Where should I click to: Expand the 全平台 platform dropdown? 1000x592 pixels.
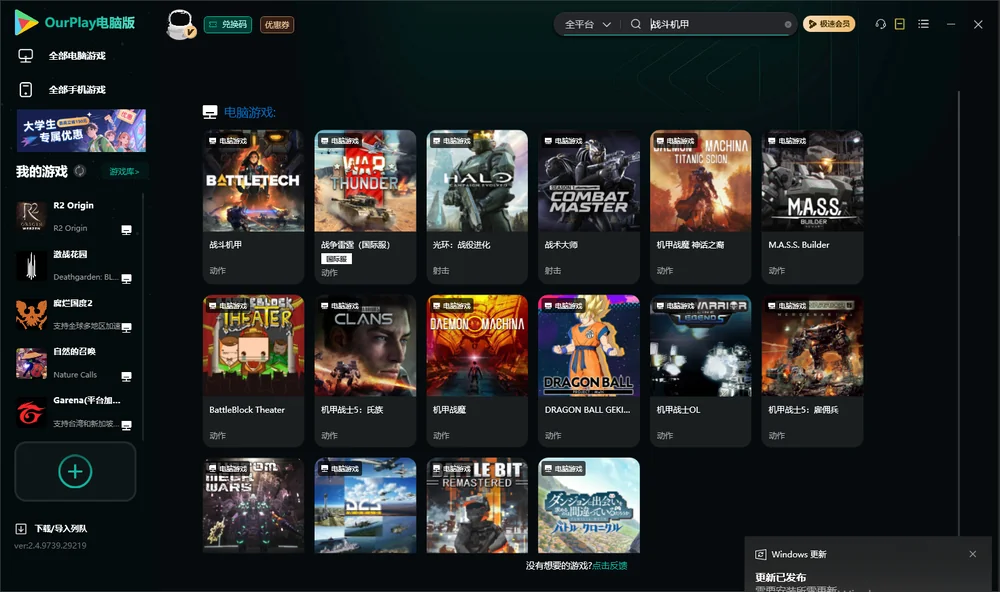(587, 24)
